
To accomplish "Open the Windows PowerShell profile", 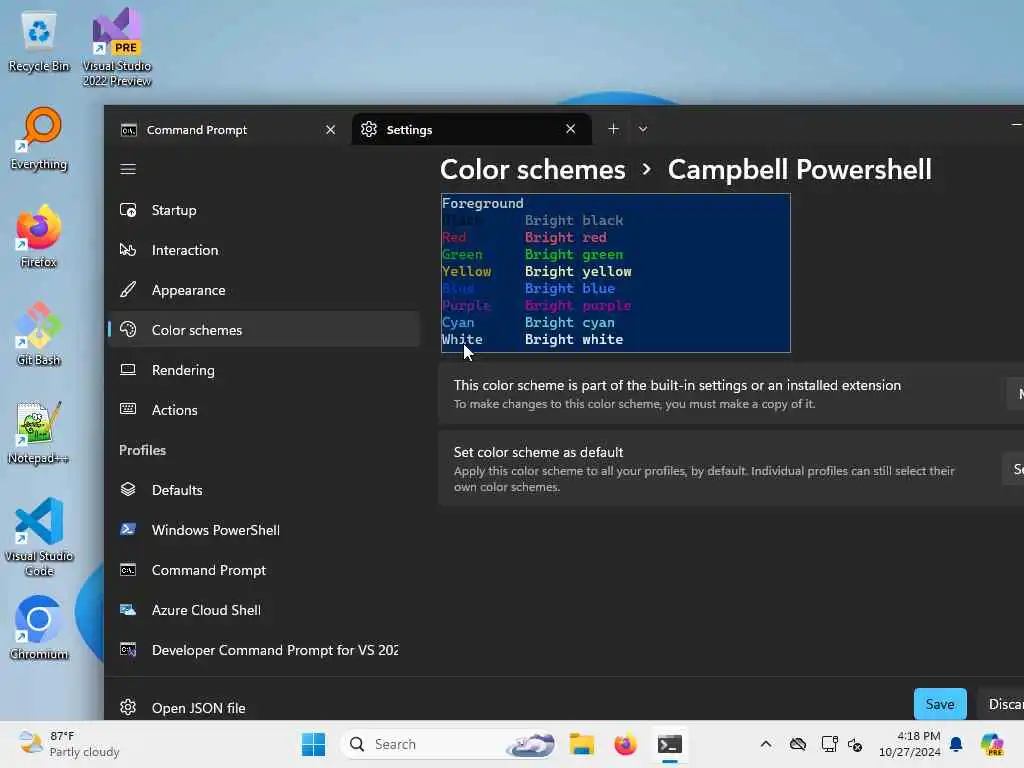I will pyautogui.click(x=264, y=530).
